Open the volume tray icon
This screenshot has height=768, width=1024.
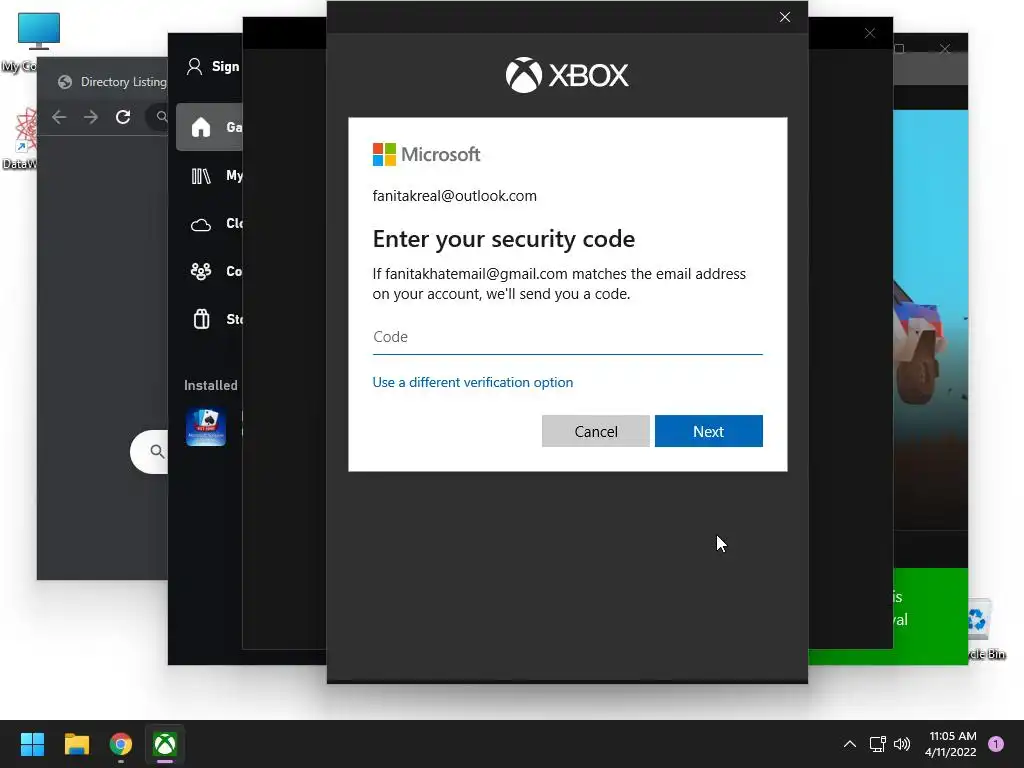[902, 744]
